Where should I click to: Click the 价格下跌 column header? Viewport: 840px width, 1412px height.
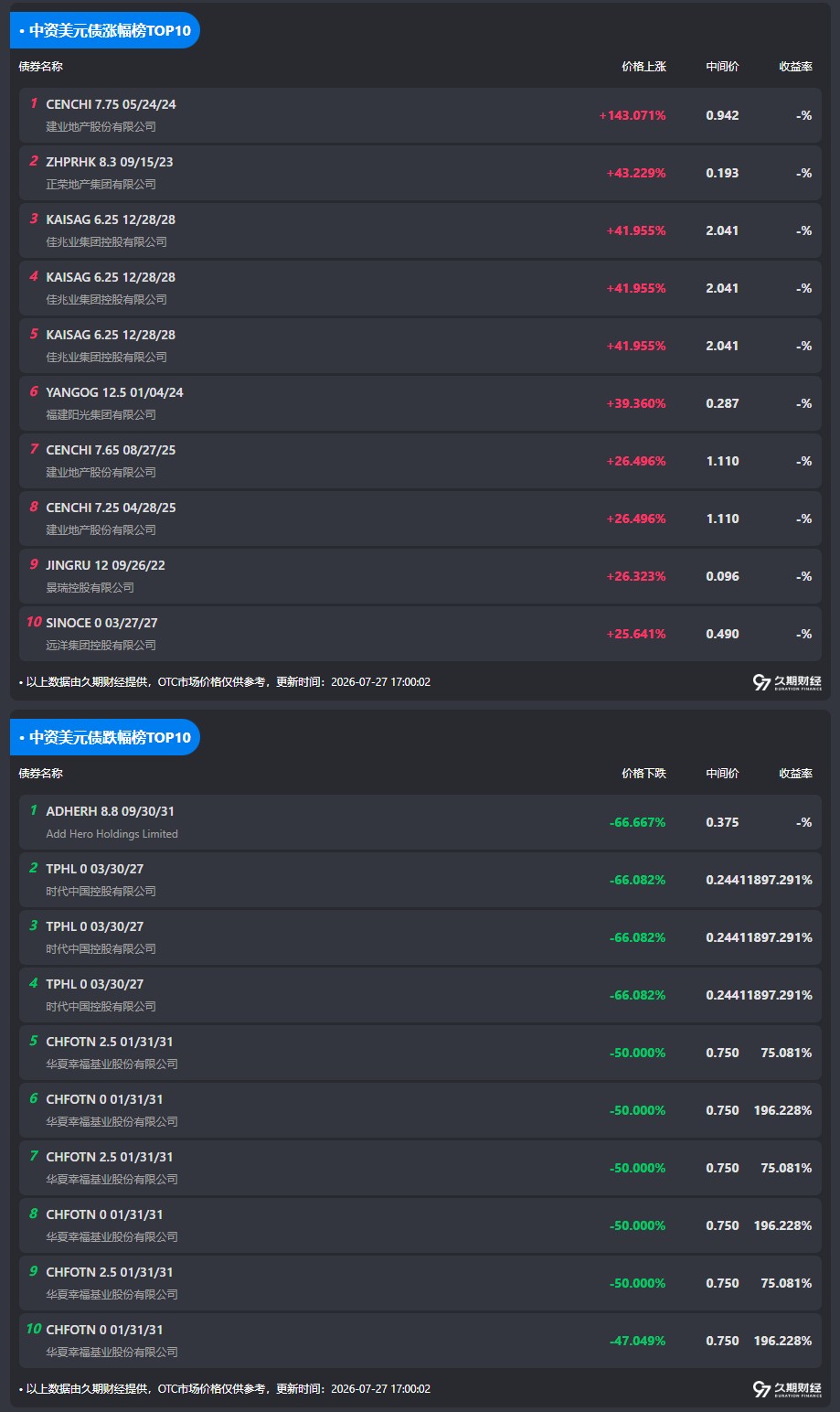click(643, 774)
